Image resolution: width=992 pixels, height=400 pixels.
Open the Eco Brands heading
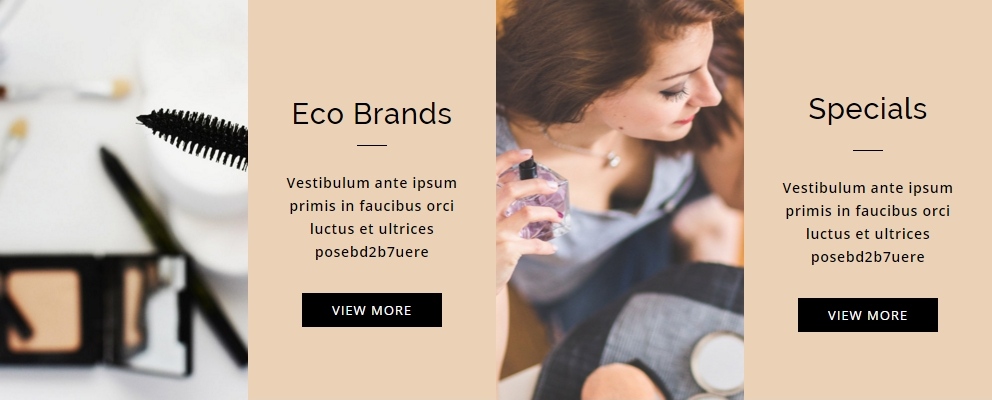(372, 114)
